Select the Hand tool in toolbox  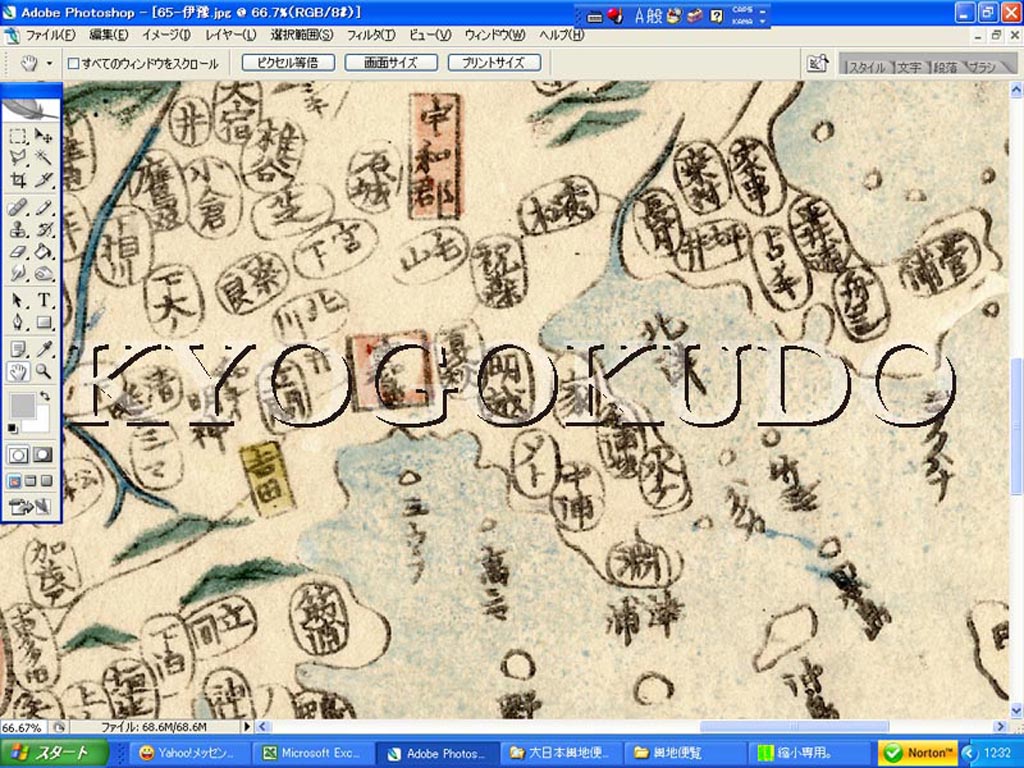tap(18, 372)
